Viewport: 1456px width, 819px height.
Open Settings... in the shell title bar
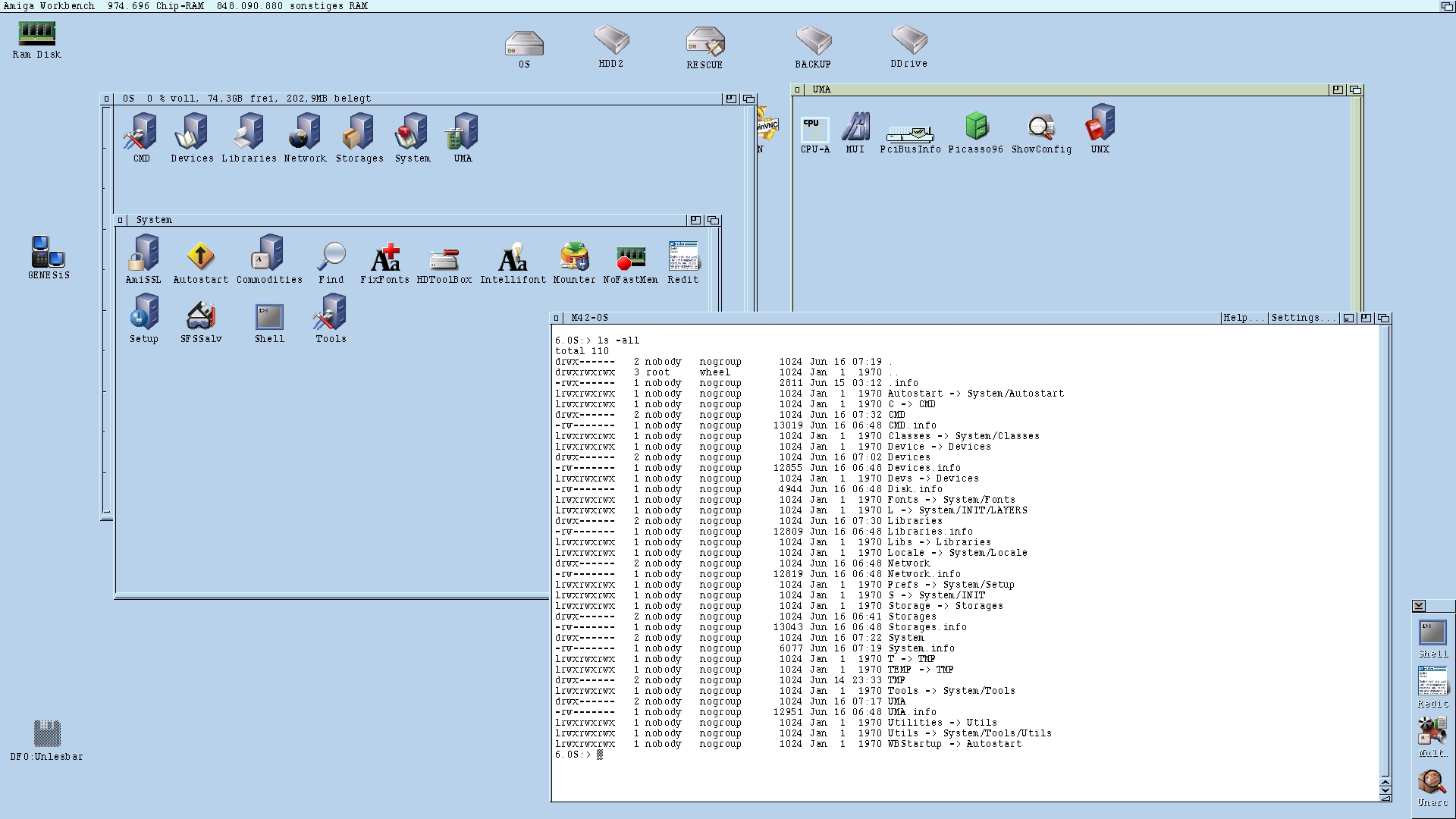point(1301,318)
